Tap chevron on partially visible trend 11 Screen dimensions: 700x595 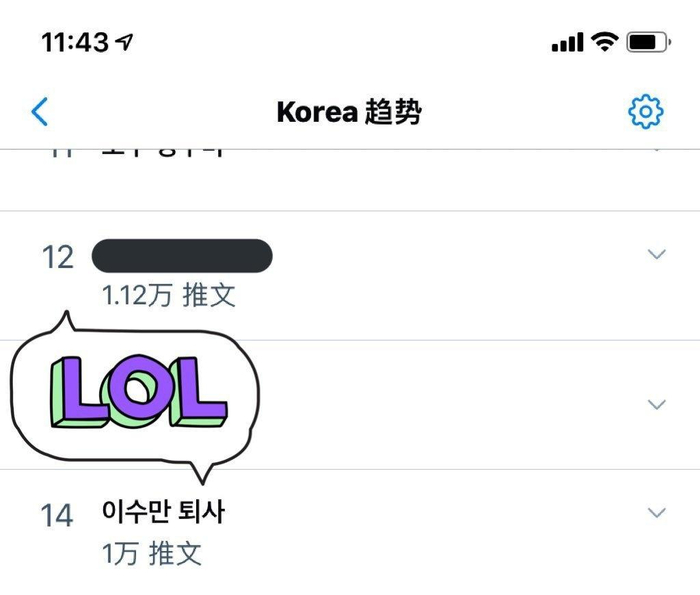656,151
